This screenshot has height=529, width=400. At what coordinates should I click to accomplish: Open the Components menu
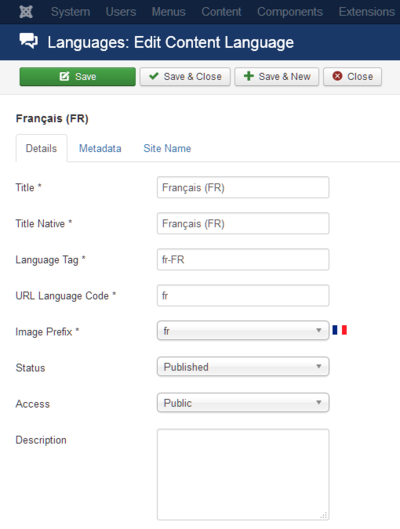click(x=290, y=12)
